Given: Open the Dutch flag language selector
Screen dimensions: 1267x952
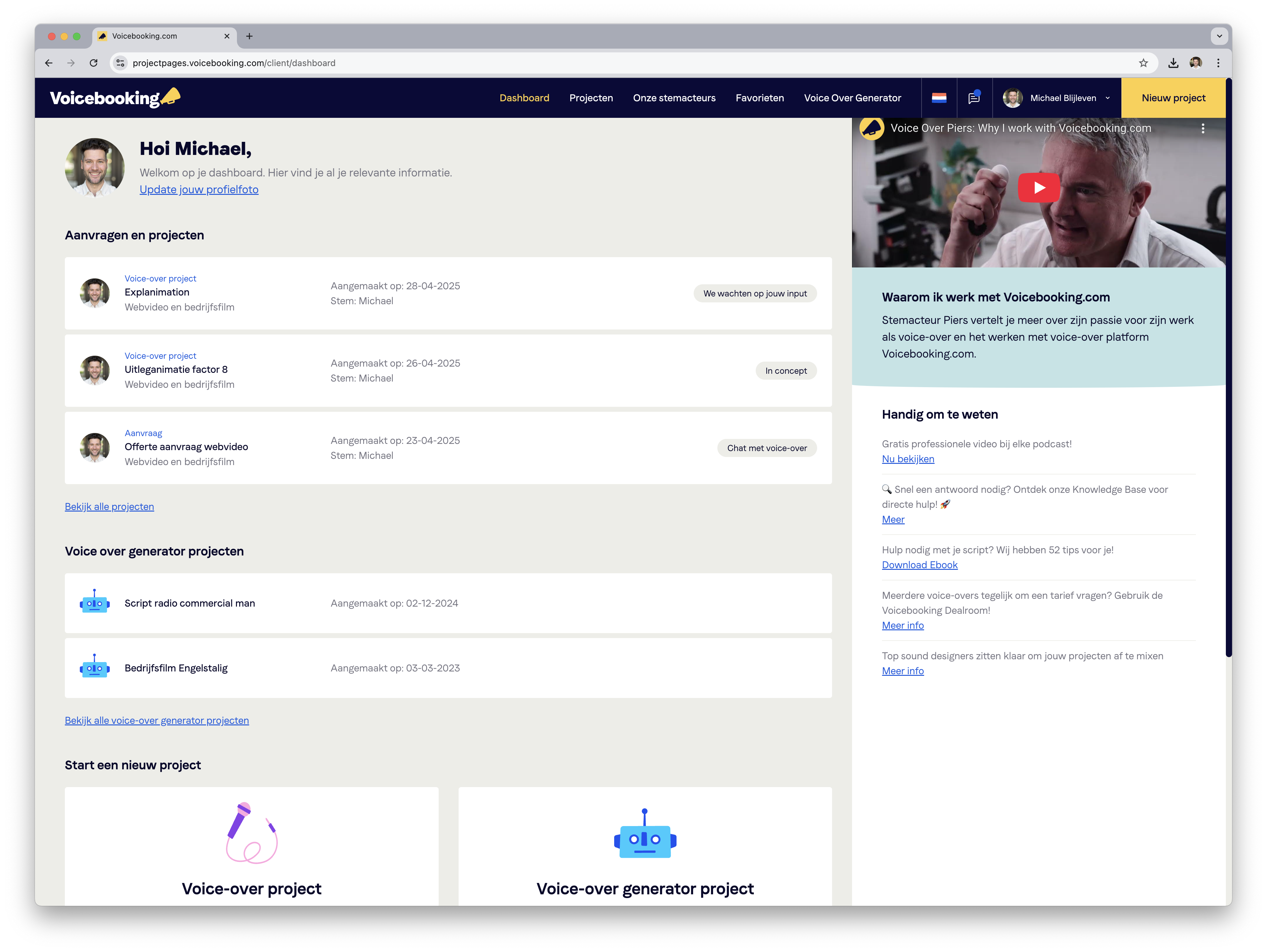Looking at the screenshot, I should 939,97.
